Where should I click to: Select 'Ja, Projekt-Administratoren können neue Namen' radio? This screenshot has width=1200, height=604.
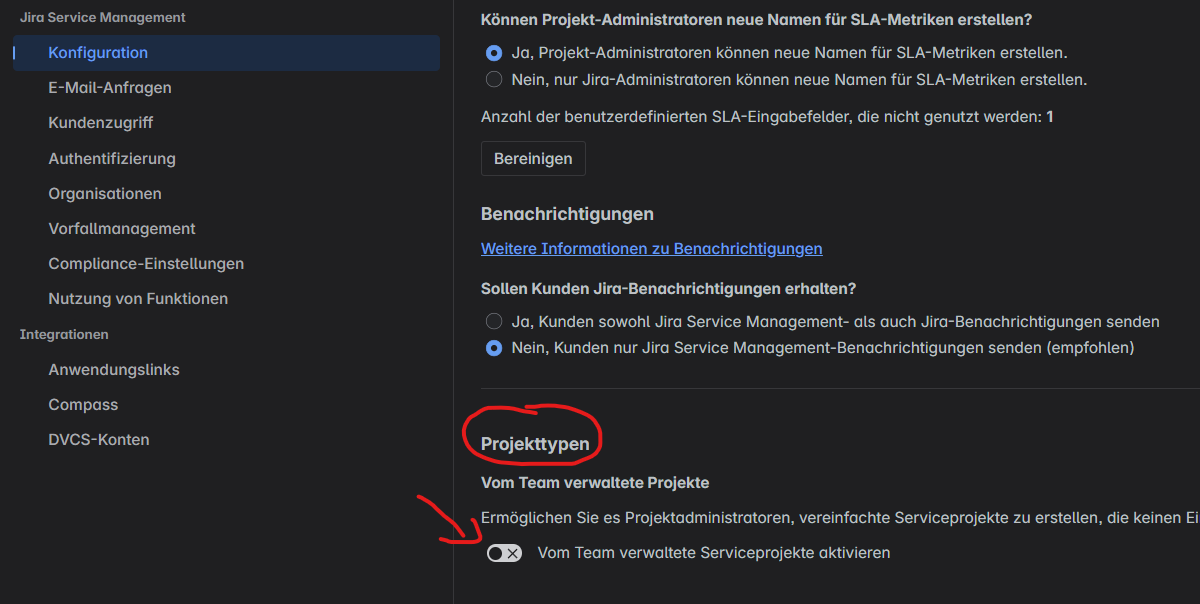[494, 53]
